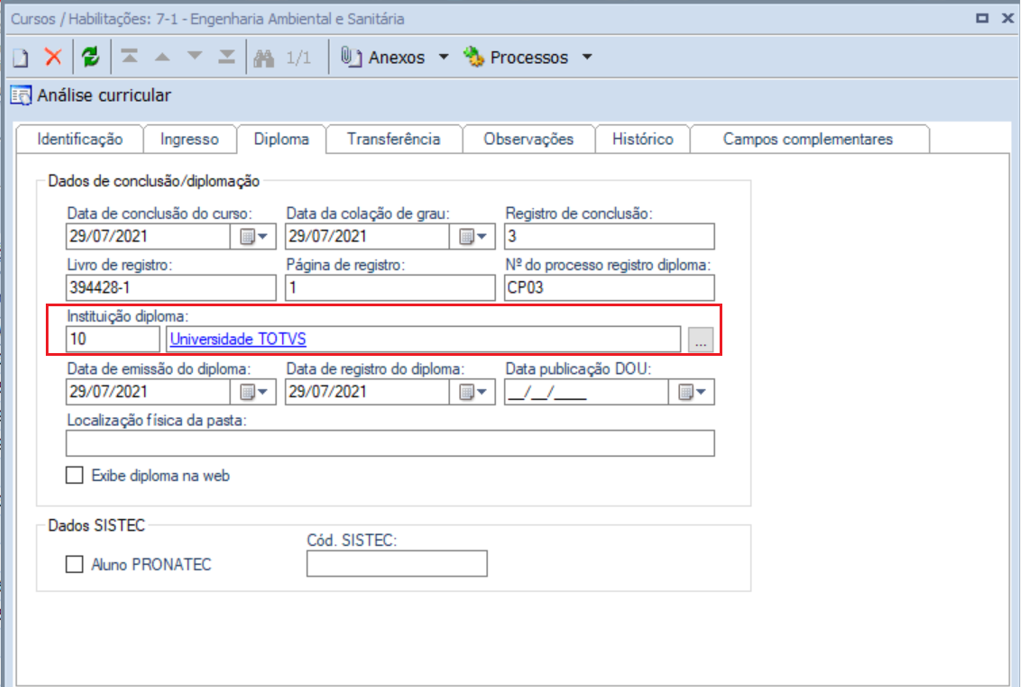Open Análise curricular
The image size is (1021, 687).
pyautogui.click(x=91, y=96)
